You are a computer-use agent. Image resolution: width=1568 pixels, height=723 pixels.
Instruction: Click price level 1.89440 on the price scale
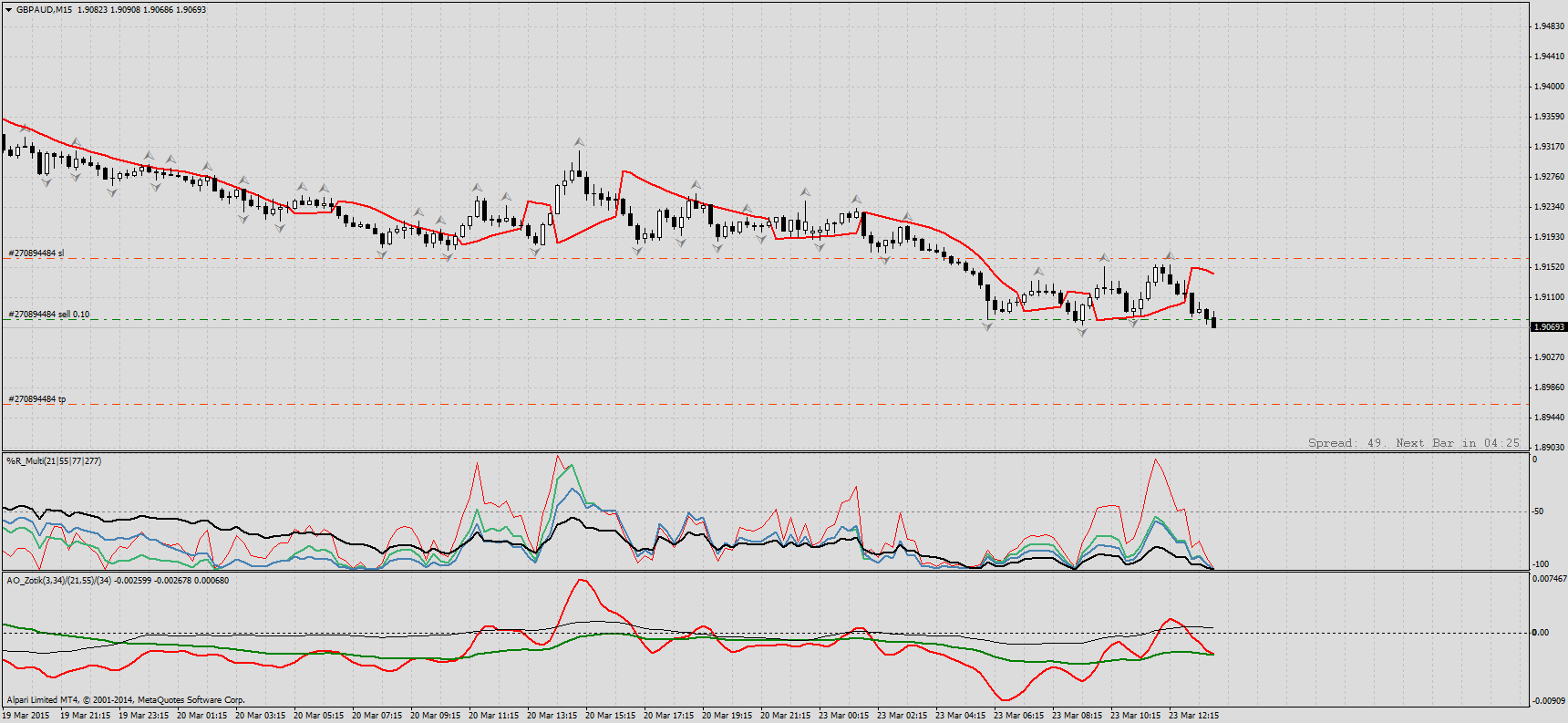pyautogui.click(x=1549, y=418)
